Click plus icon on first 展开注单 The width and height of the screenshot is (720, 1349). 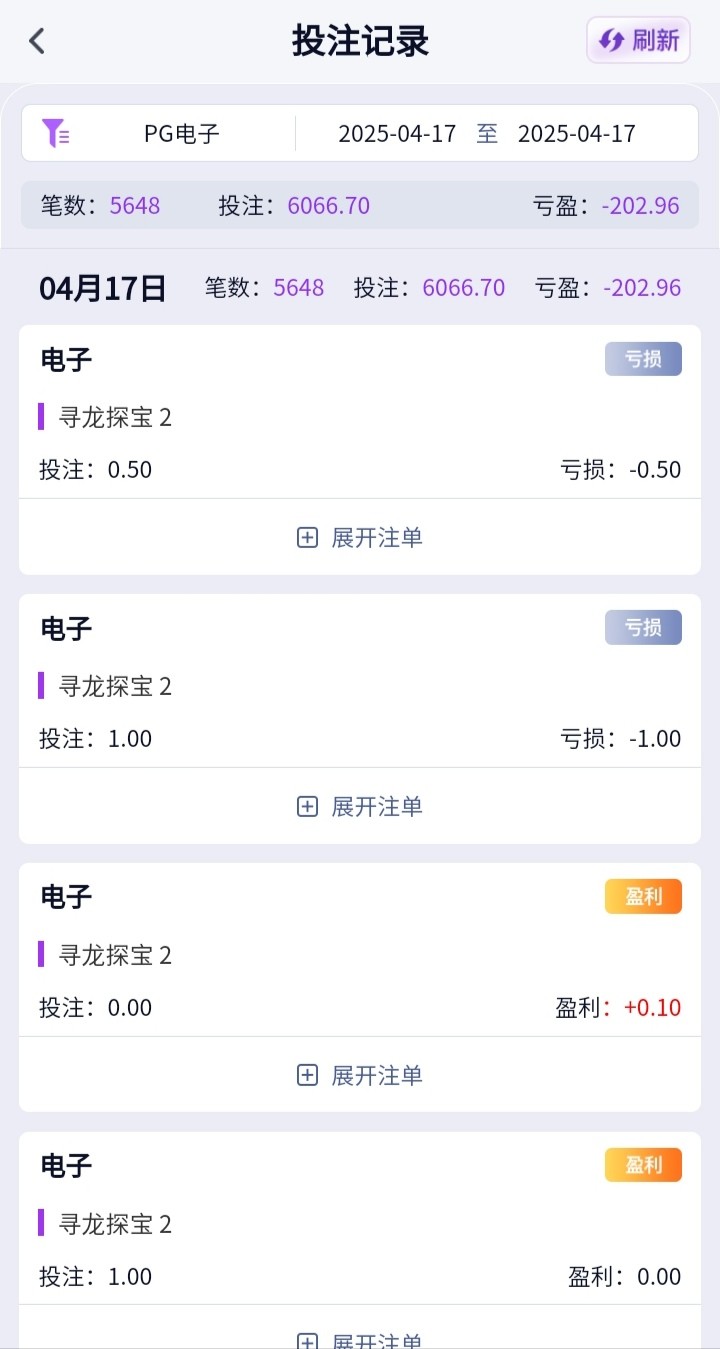point(308,538)
